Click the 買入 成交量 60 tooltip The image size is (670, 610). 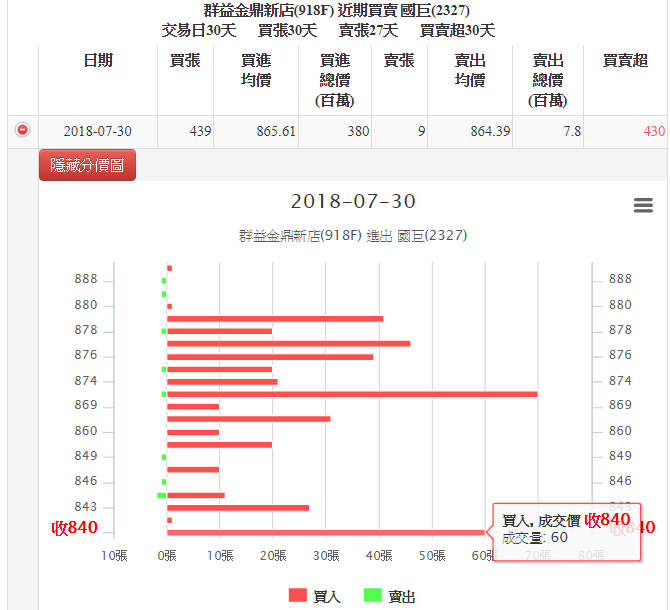coord(565,529)
